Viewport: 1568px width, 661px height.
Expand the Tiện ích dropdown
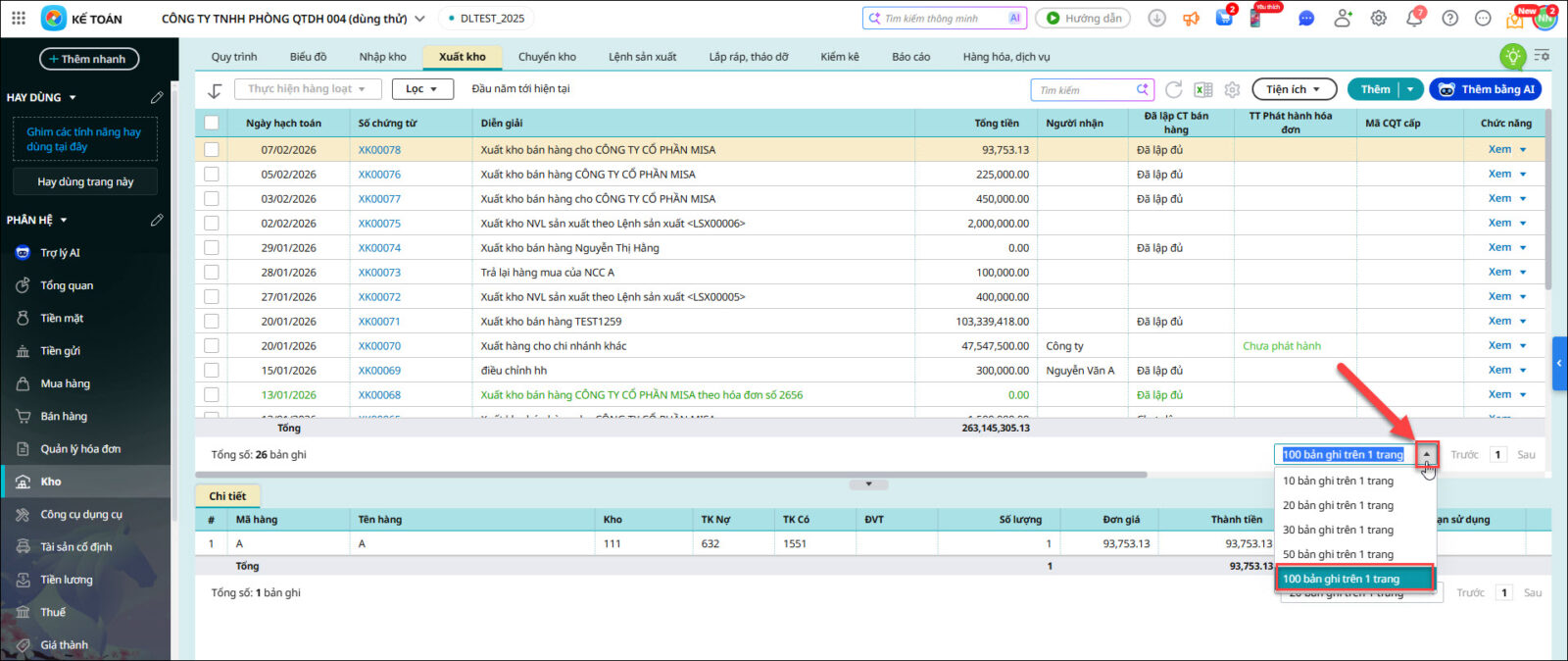tap(1294, 89)
